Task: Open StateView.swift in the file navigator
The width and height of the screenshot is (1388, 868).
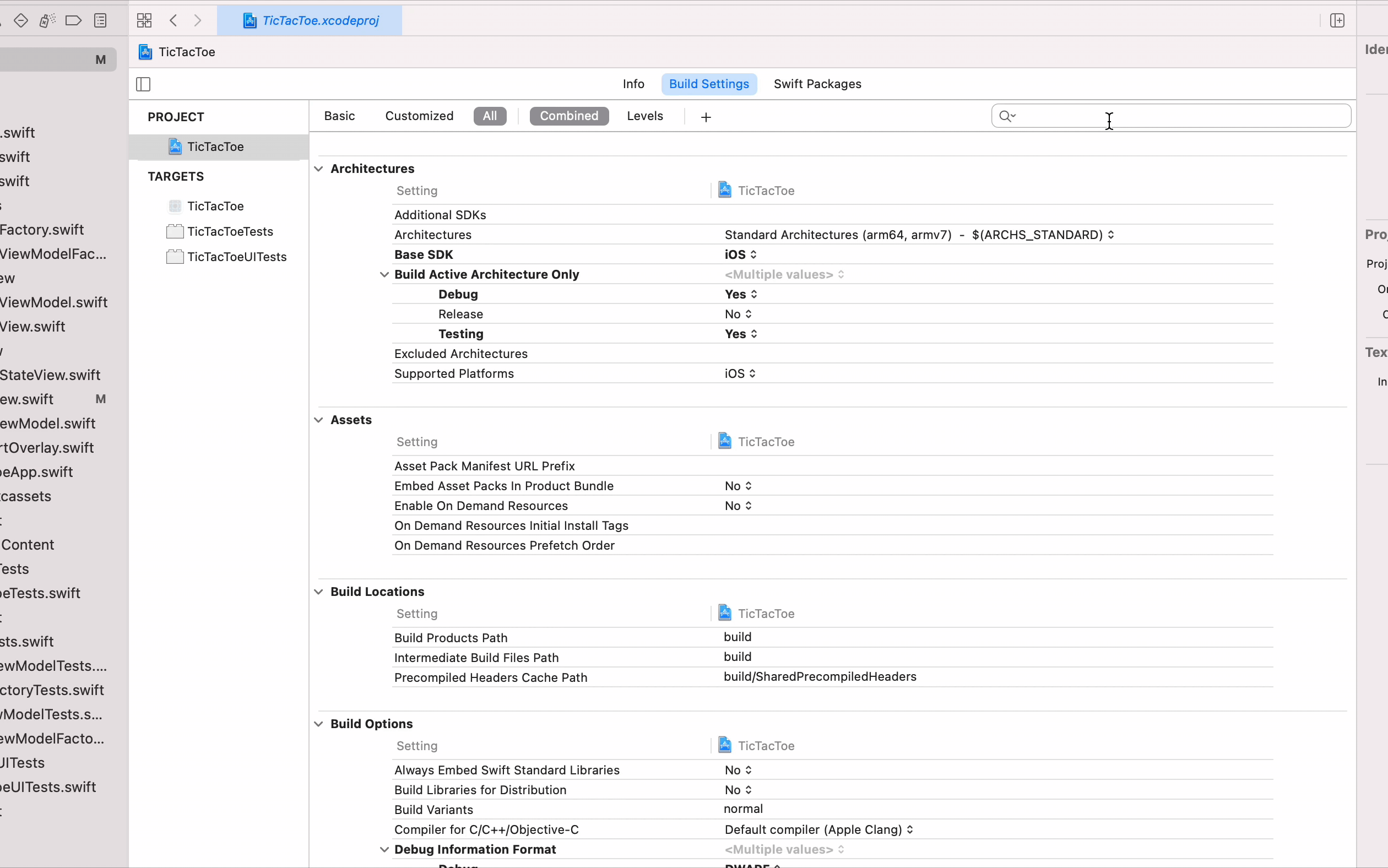Action: [50, 375]
